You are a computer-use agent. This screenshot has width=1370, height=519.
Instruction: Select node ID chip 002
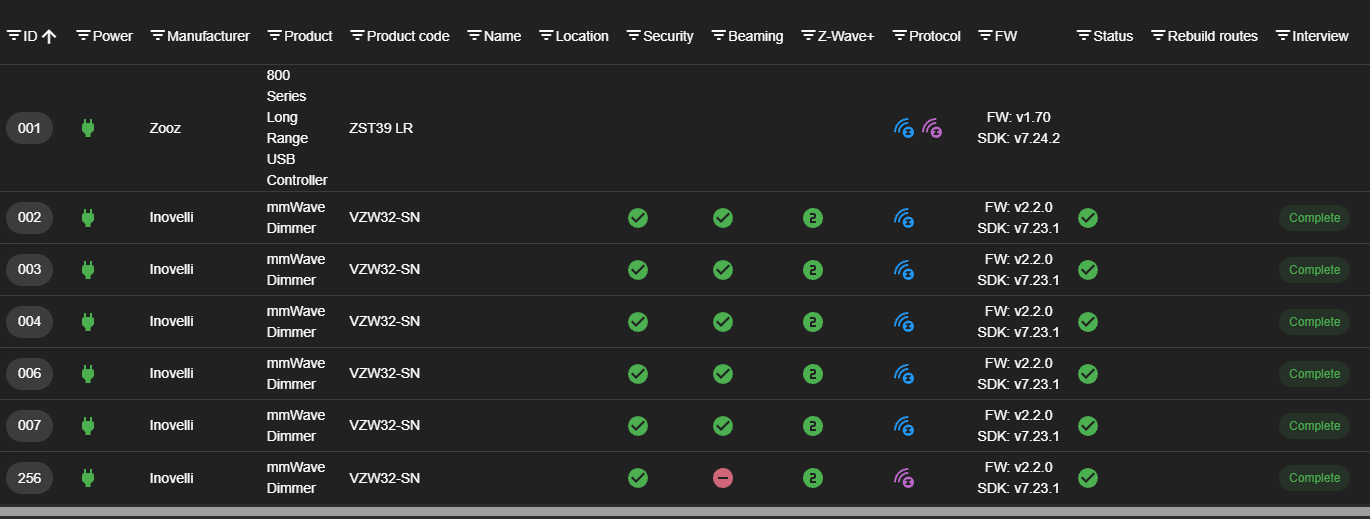tap(29, 218)
